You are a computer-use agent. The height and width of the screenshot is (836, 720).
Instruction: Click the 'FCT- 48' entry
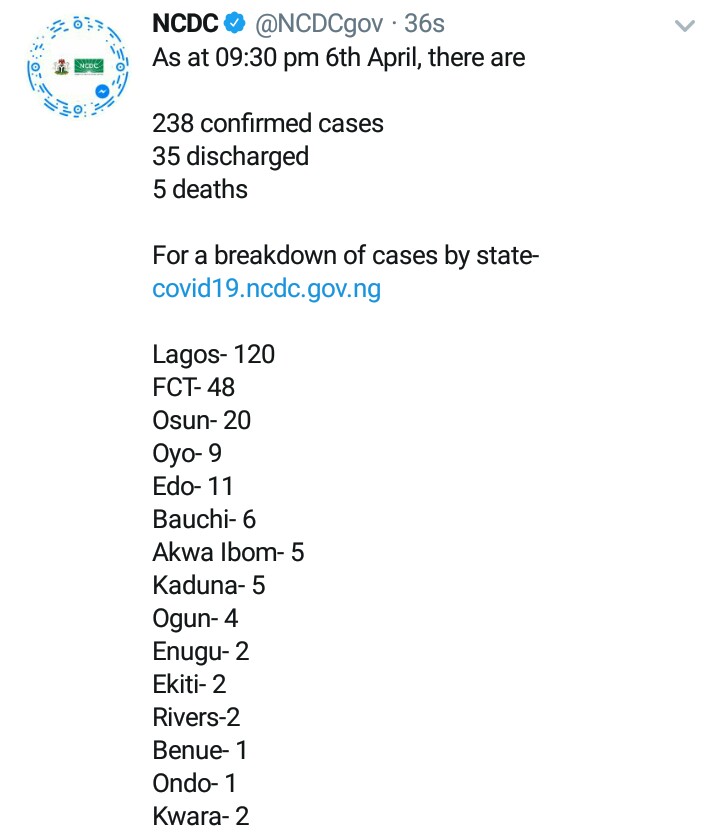click(x=193, y=387)
